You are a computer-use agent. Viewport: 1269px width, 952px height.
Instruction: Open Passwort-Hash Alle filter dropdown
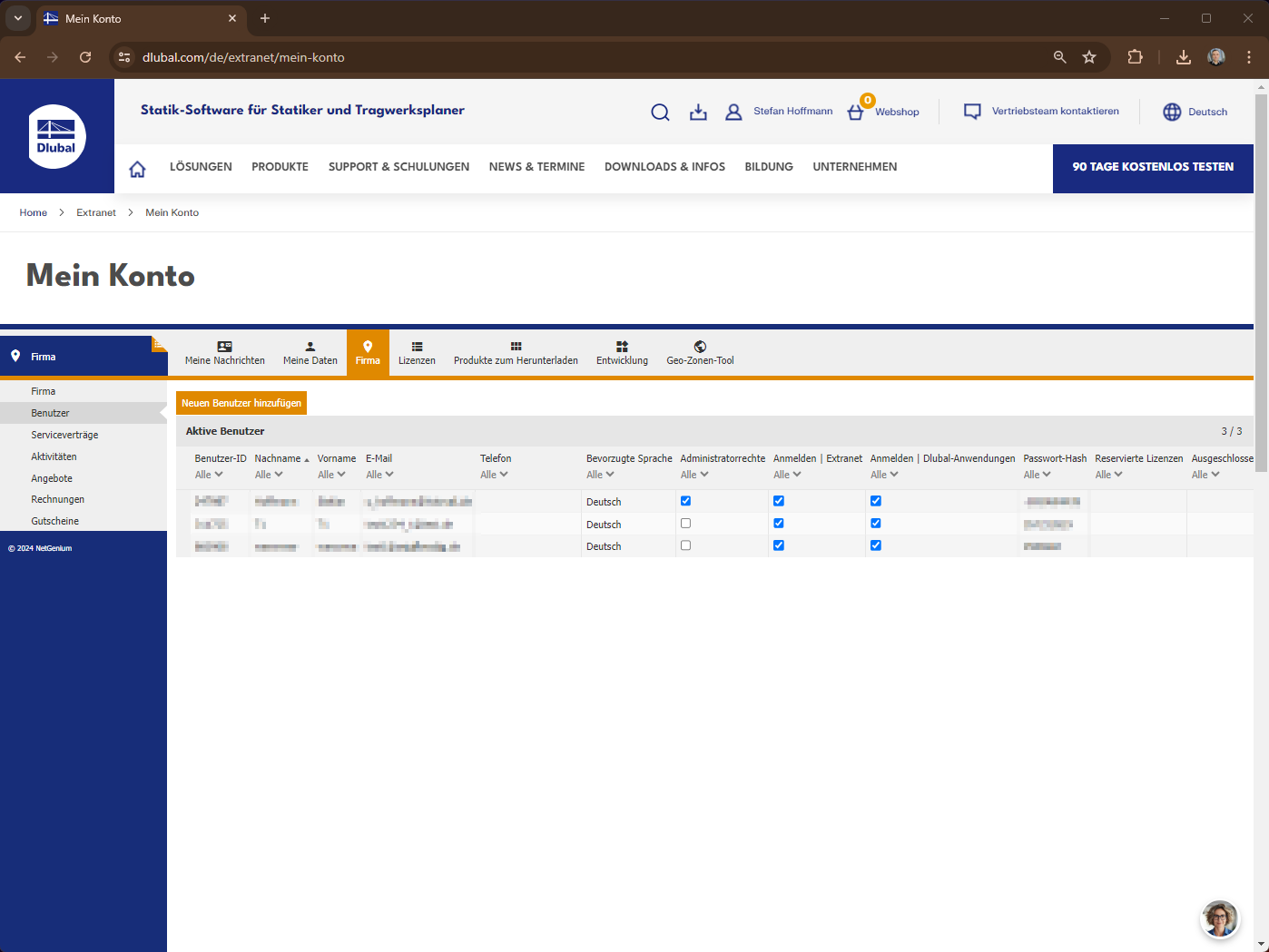[1038, 475]
